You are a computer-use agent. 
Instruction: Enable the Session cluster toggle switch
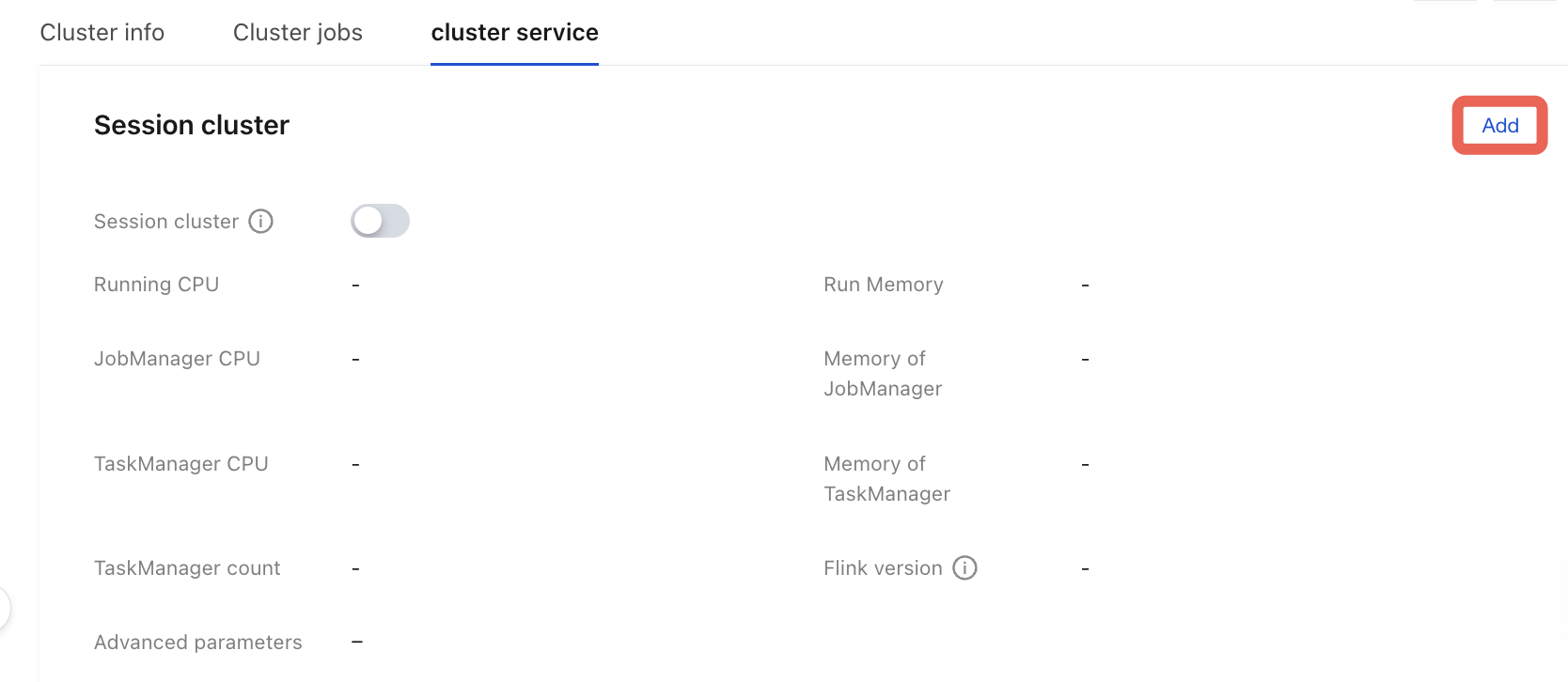click(x=380, y=221)
